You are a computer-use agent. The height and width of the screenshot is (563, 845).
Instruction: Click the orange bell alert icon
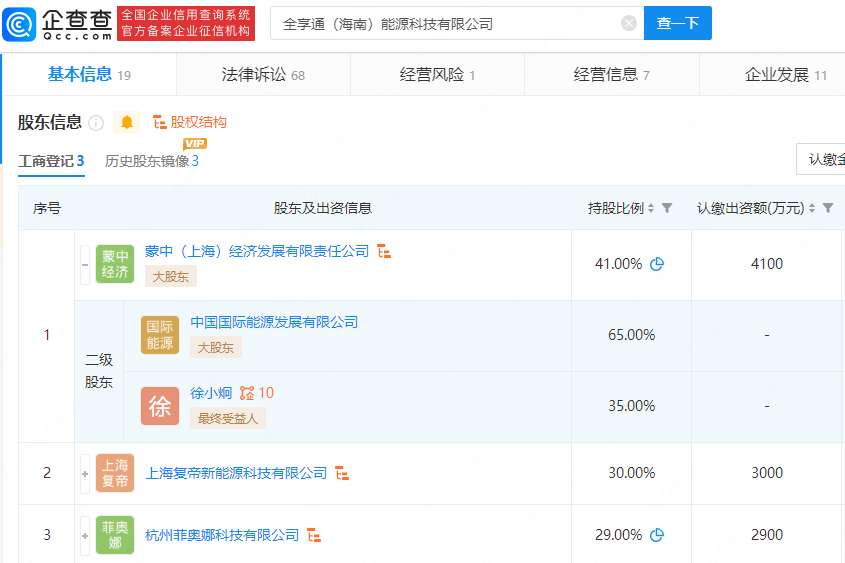click(127, 122)
